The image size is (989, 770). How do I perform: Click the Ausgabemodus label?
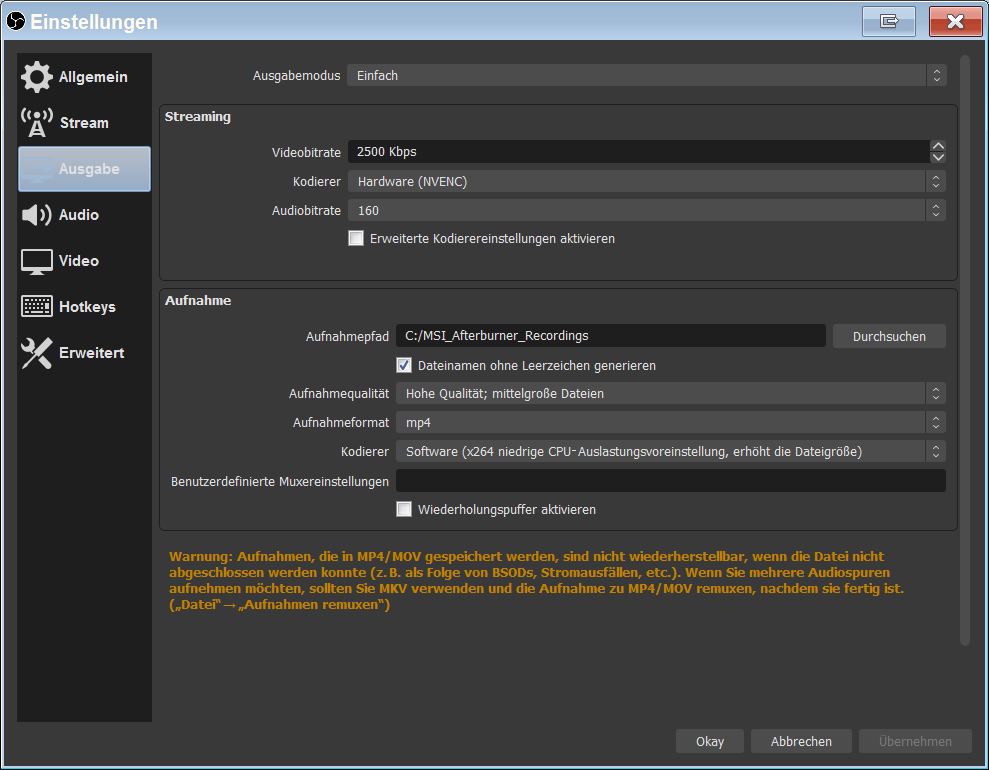tap(296, 76)
